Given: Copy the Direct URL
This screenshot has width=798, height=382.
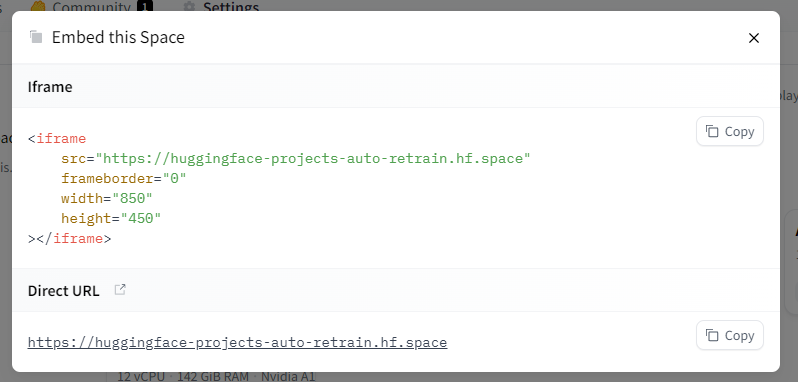Looking at the screenshot, I should point(729,335).
